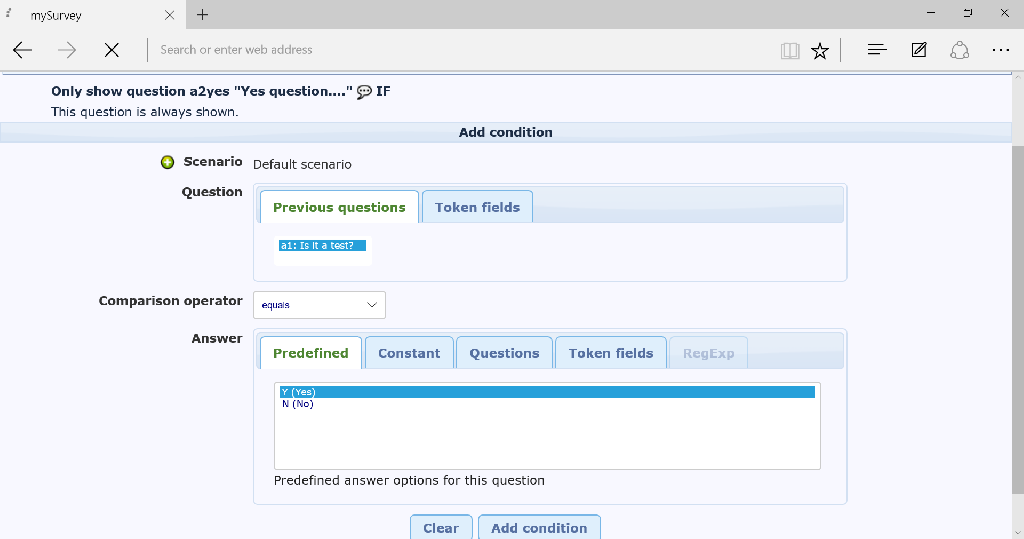This screenshot has height=539, width=1024.
Task: Stop page loading with X button
Action: pos(112,50)
